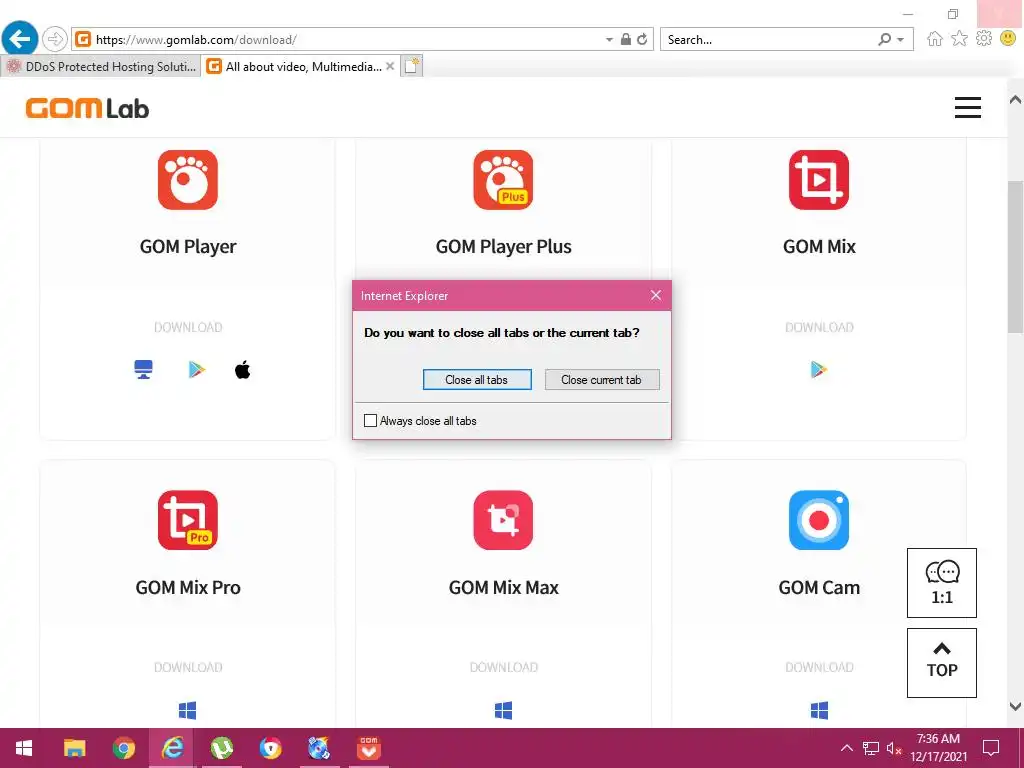This screenshot has height=768, width=1024.
Task: Click the smiley feedback icon
Action: 1008,39
